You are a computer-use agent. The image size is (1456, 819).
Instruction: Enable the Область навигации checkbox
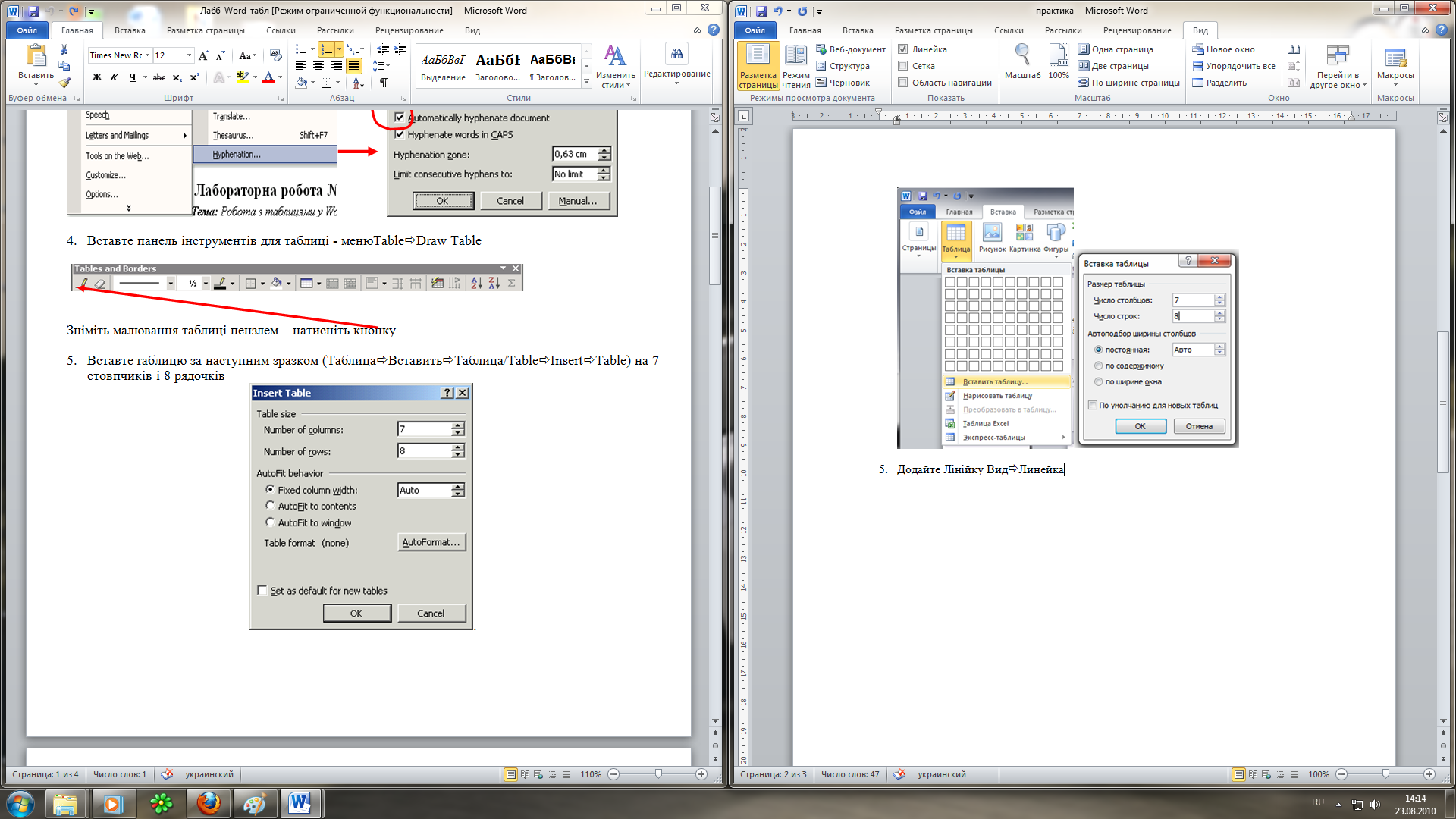coord(903,83)
